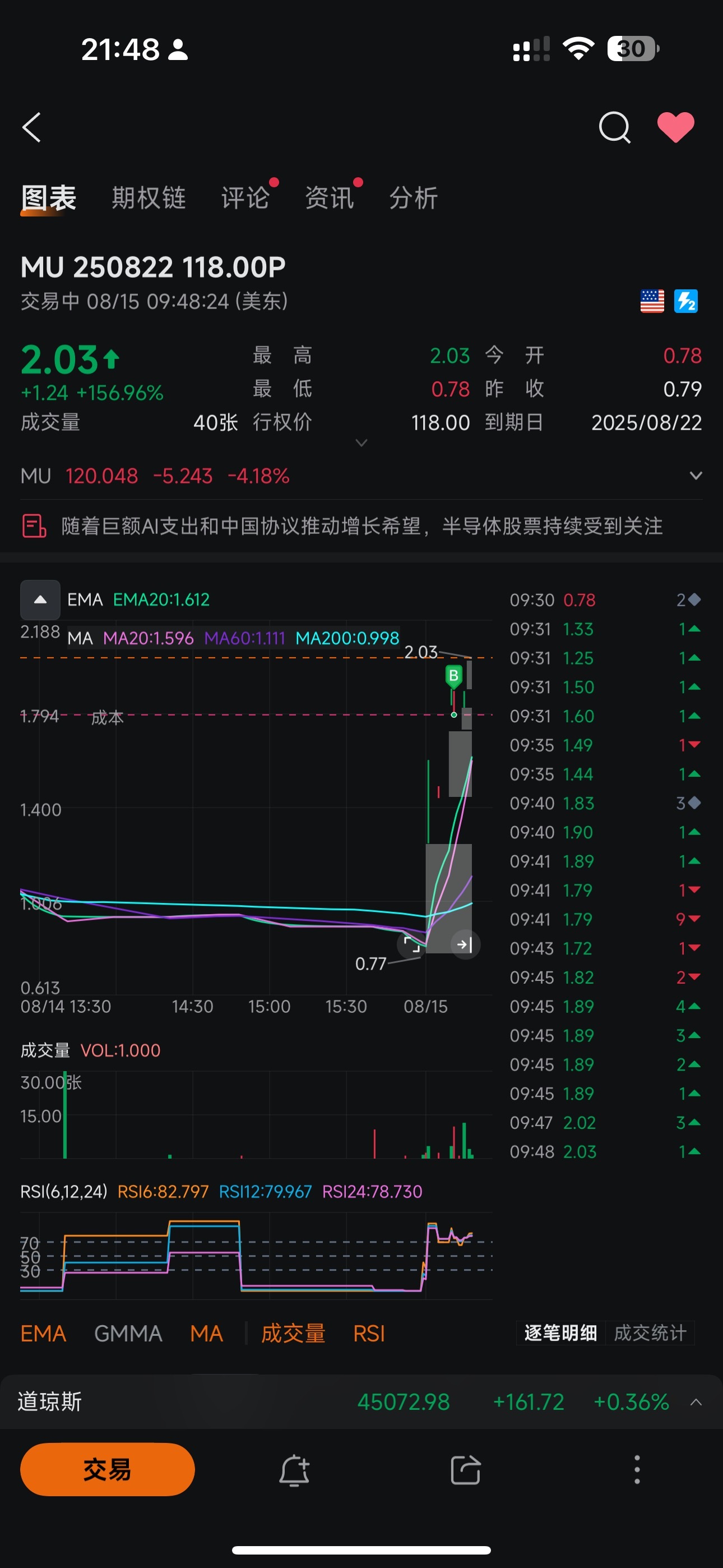Select the 09:47 2.02 tick row
Image resolution: width=723 pixels, height=1568 pixels.
point(605,1122)
